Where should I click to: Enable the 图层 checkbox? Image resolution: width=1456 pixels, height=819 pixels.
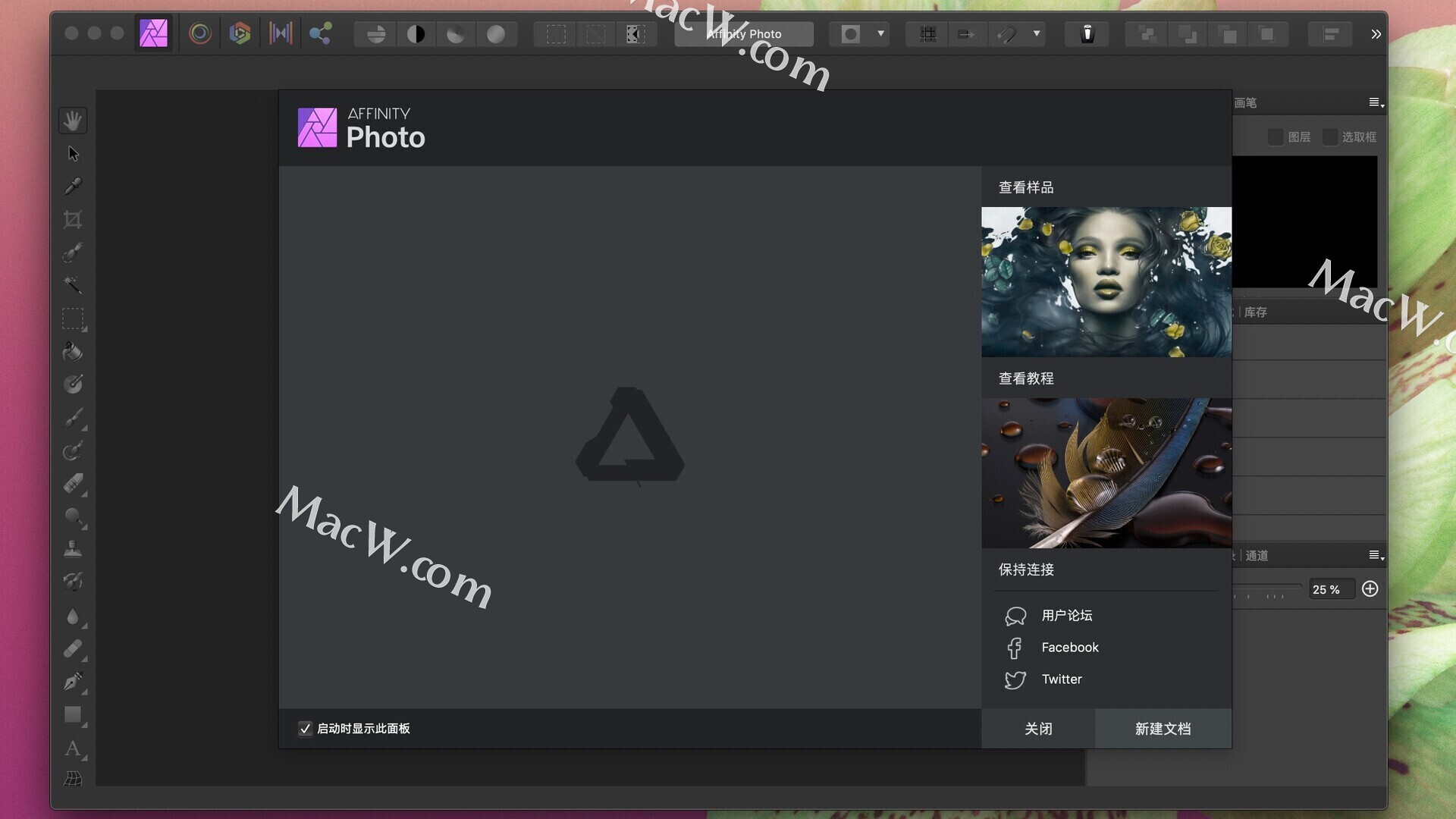(x=1276, y=137)
